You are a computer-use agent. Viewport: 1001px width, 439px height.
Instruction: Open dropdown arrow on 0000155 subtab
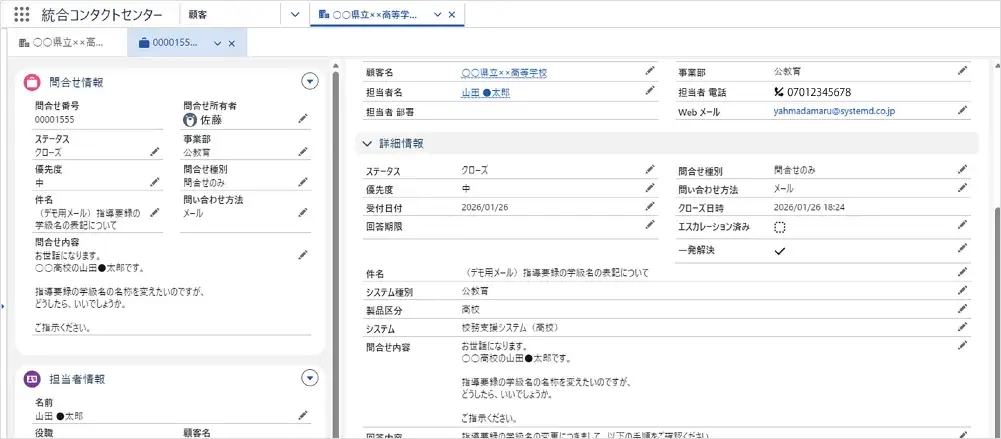(x=218, y=43)
